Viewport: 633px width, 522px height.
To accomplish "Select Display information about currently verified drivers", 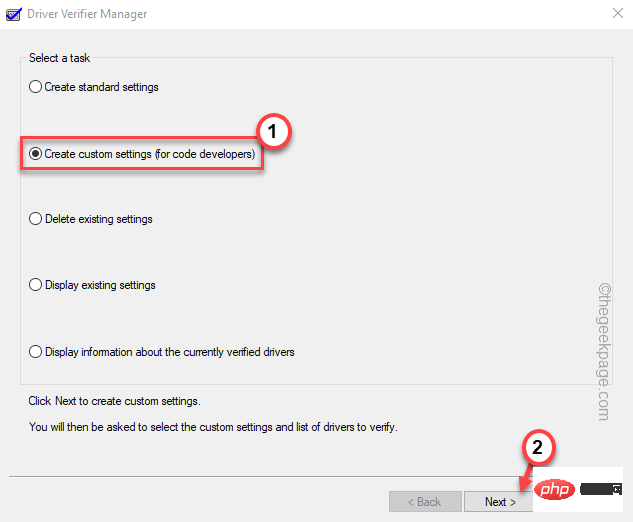I will [161, 352].
